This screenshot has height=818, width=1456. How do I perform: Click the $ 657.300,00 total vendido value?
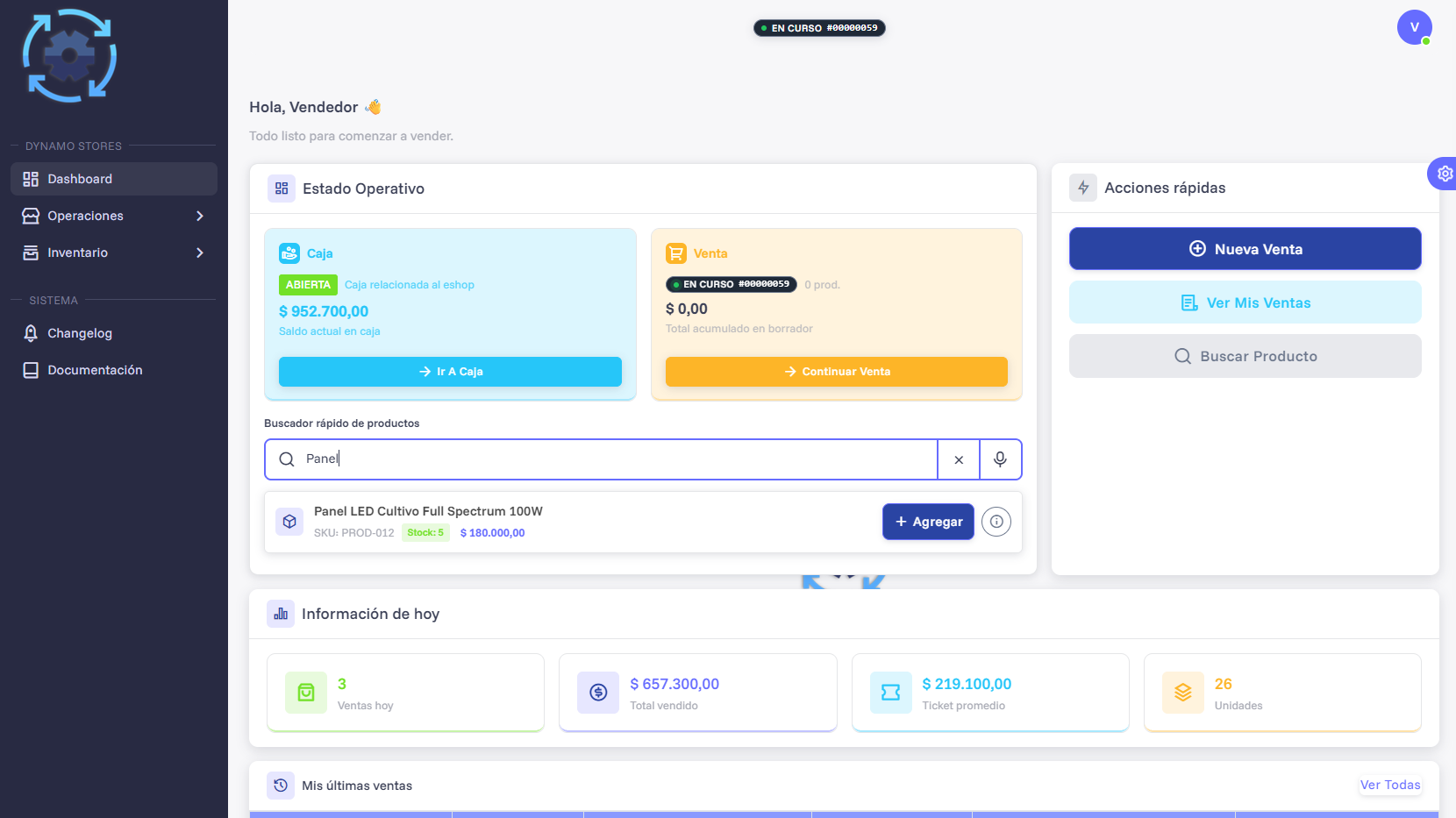pyautogui.click(x=674, y=684)
